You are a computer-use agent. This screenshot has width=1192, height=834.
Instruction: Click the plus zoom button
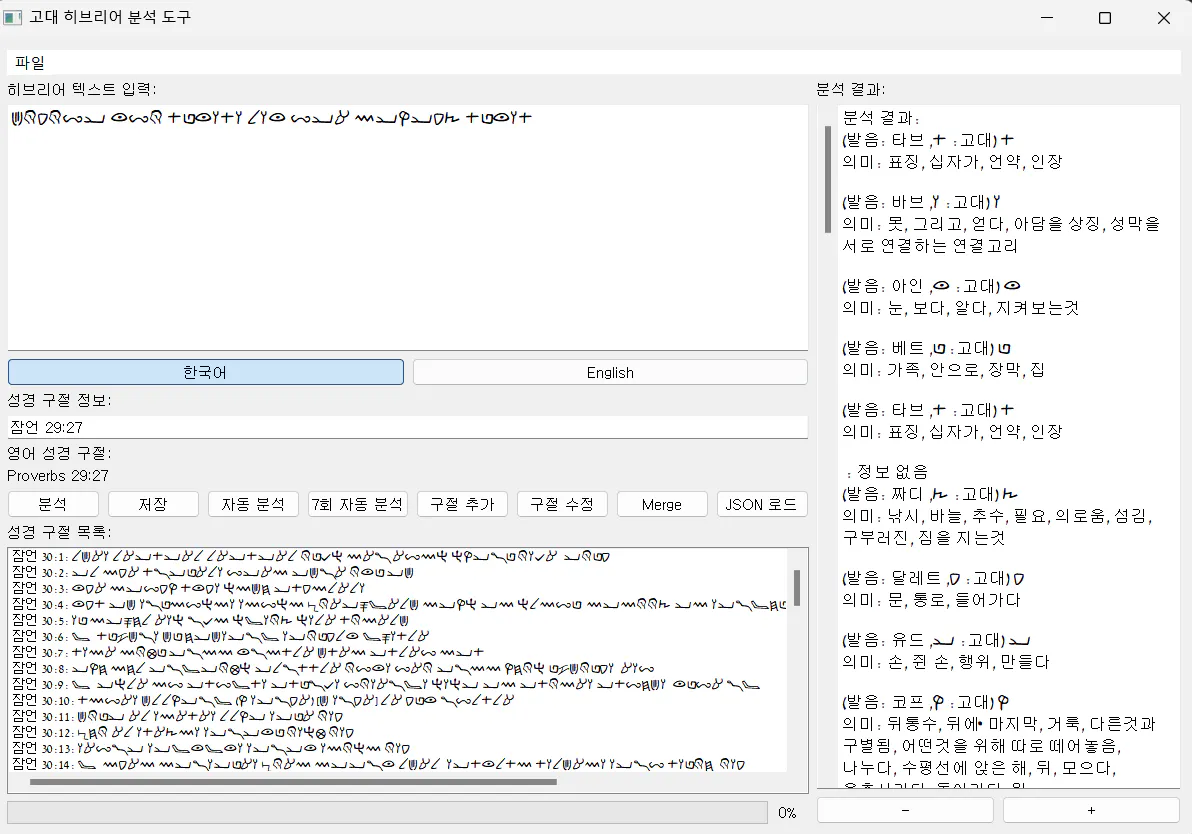point(1091,810)
